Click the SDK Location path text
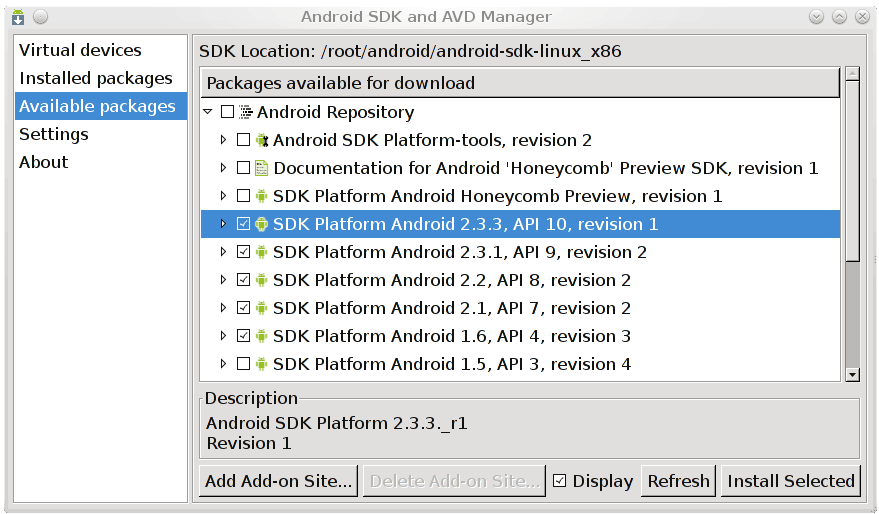This screenshot has width=879, height=514. 471,52
